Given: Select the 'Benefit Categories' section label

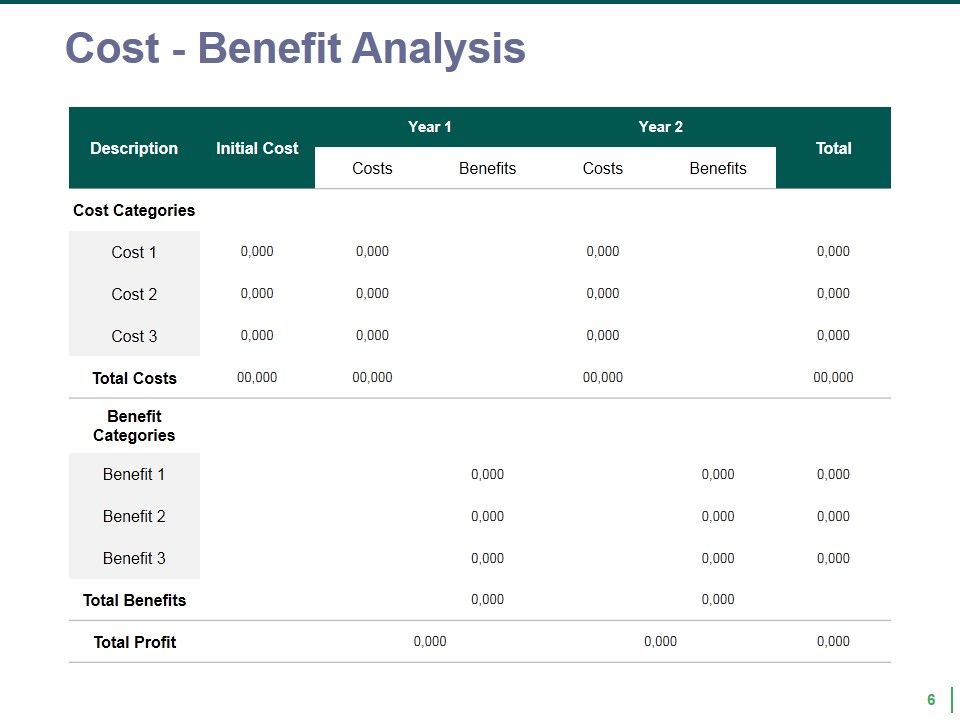Looking at the screenshot, I should 134,426.
